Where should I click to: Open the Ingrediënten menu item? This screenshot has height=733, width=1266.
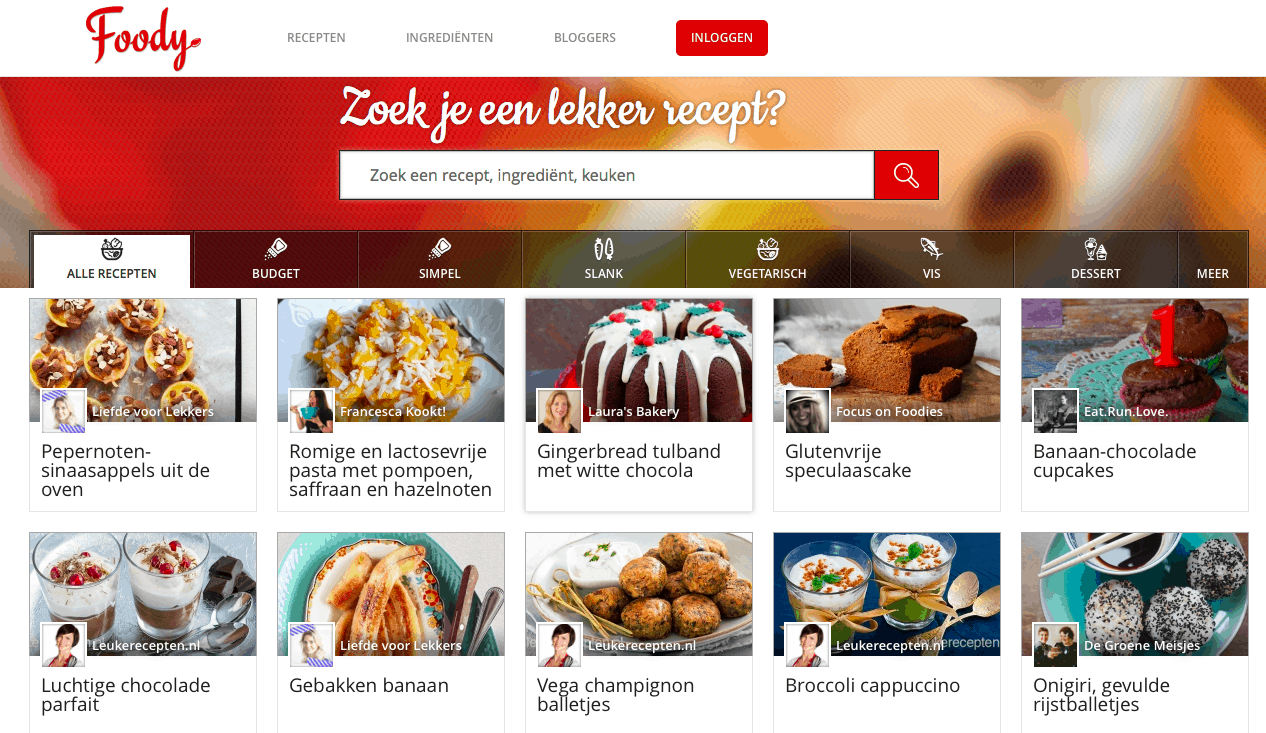point(450,38)
